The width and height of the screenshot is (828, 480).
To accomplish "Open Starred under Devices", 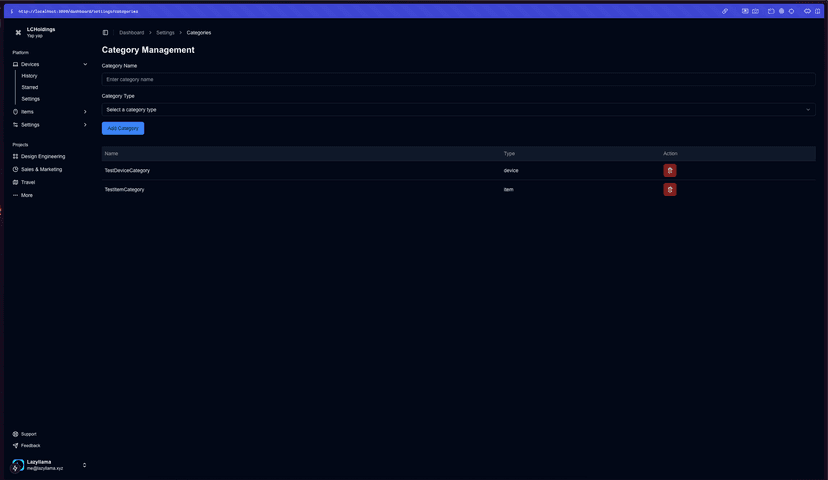I will (x=30, y=88).
